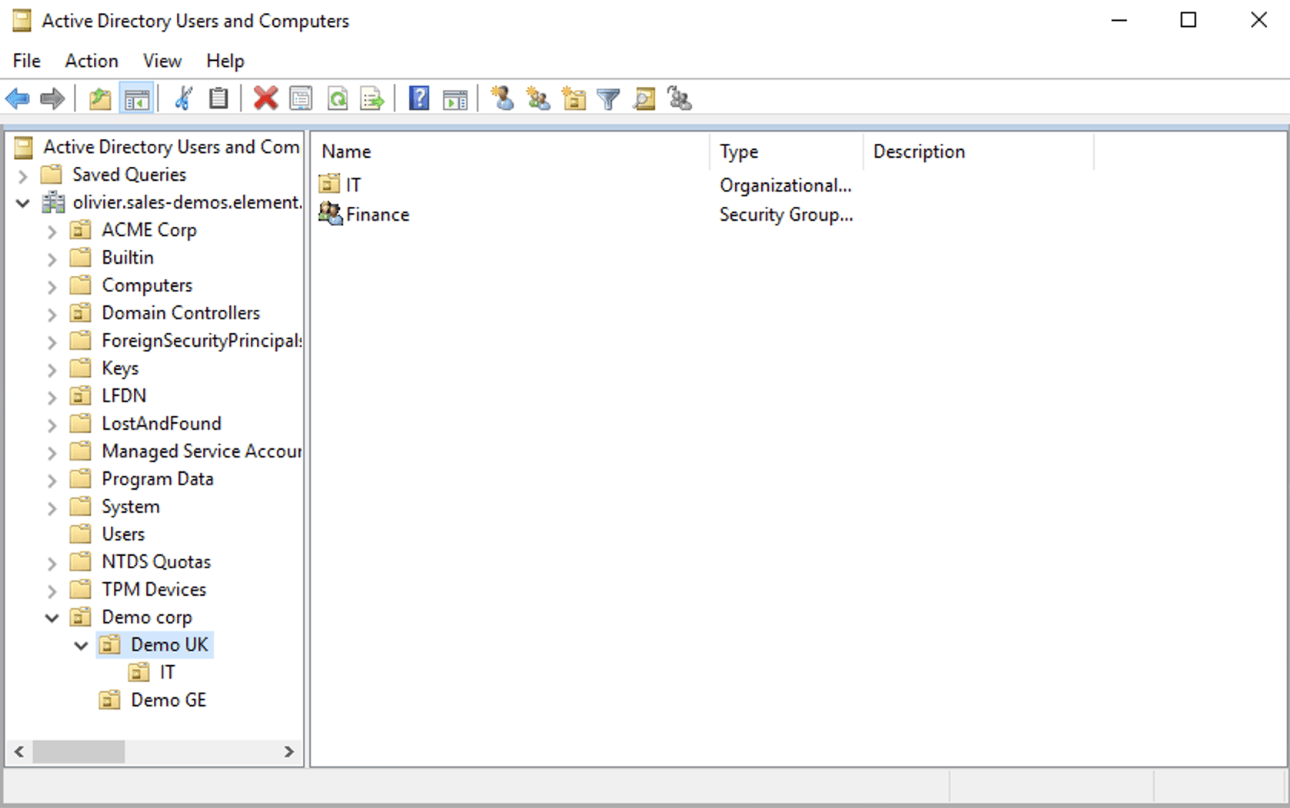Create a new group with toolbar icon
The height and width of the screenshot is (808, 1290).
point(538,98)
